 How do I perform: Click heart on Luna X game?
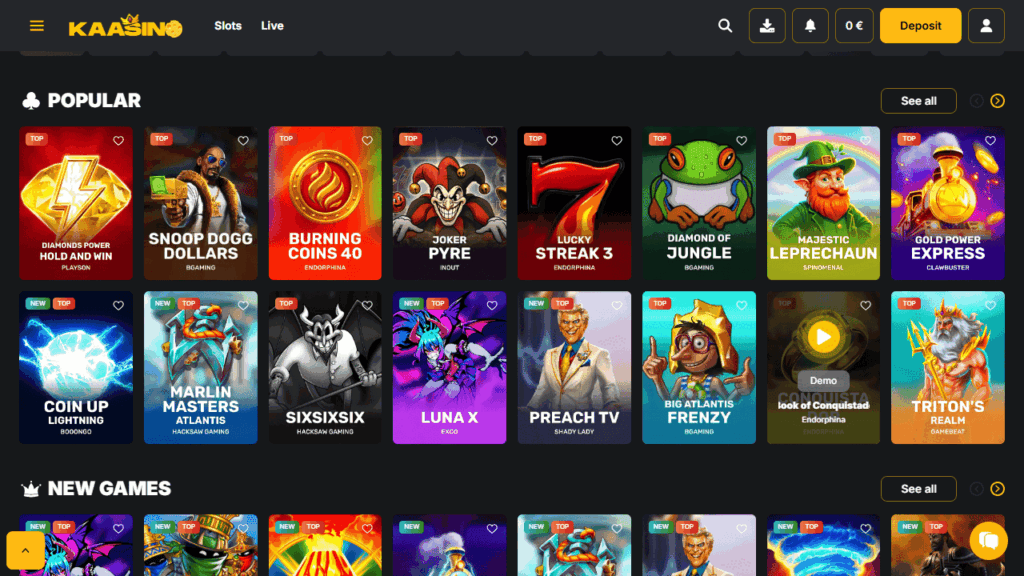[492, 305]
